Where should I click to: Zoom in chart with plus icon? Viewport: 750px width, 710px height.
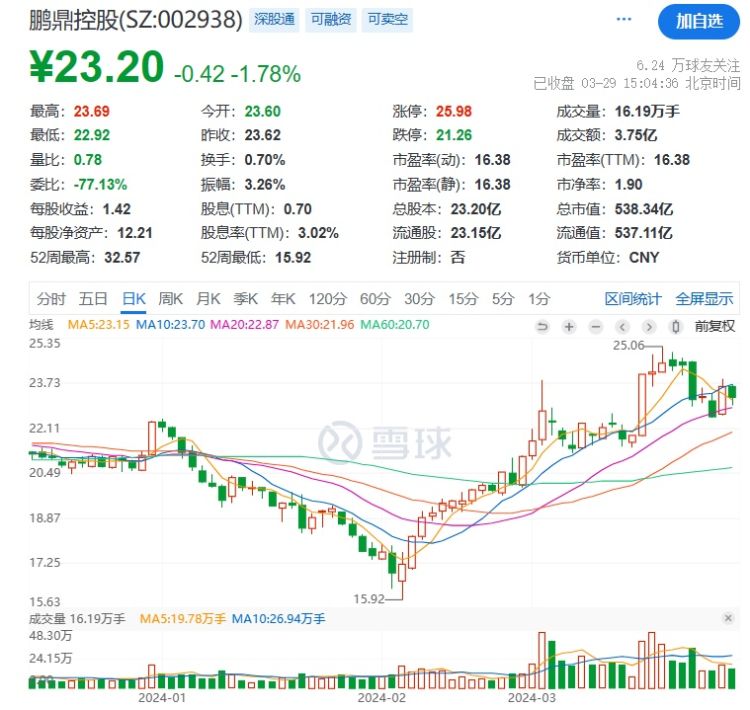569,327
